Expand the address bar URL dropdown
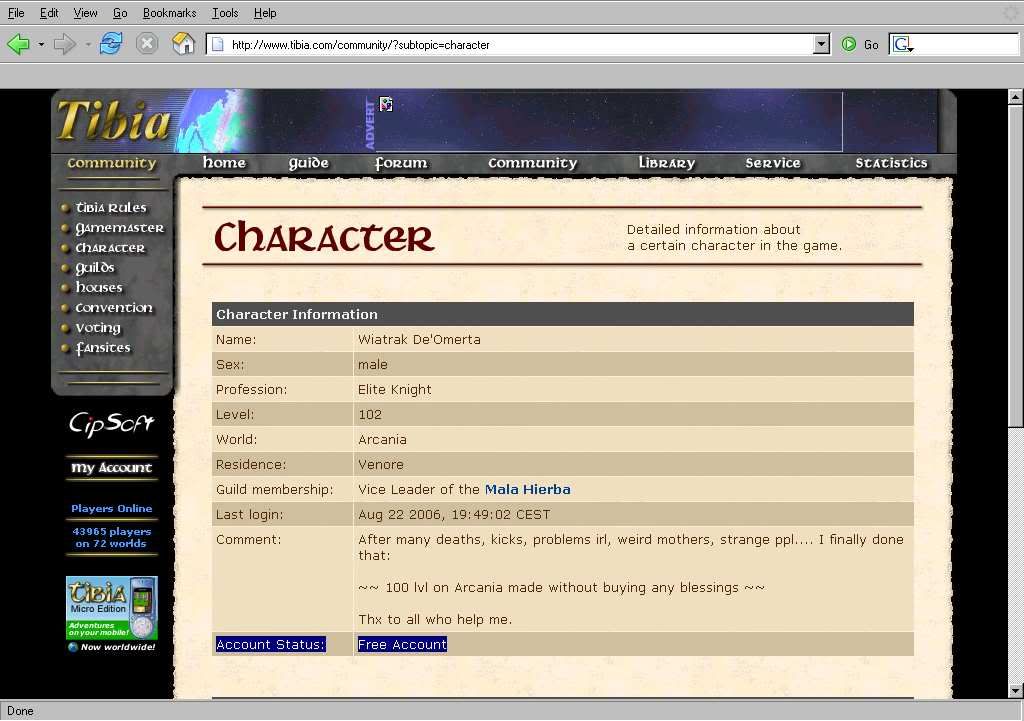This screenshot has width=1024, height=721. [822, 44]
